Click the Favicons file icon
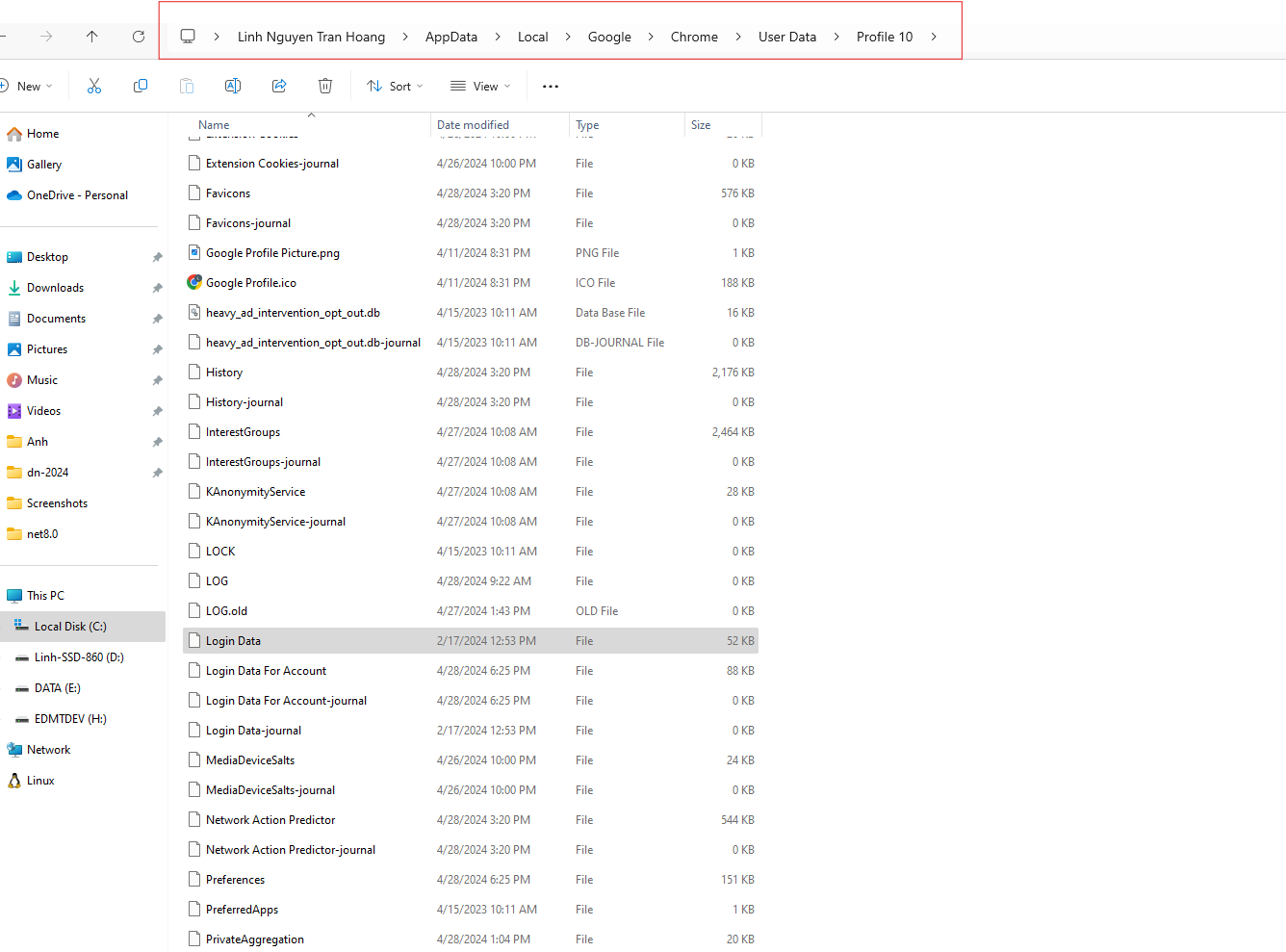1286x952 pixels. [194, 193]
